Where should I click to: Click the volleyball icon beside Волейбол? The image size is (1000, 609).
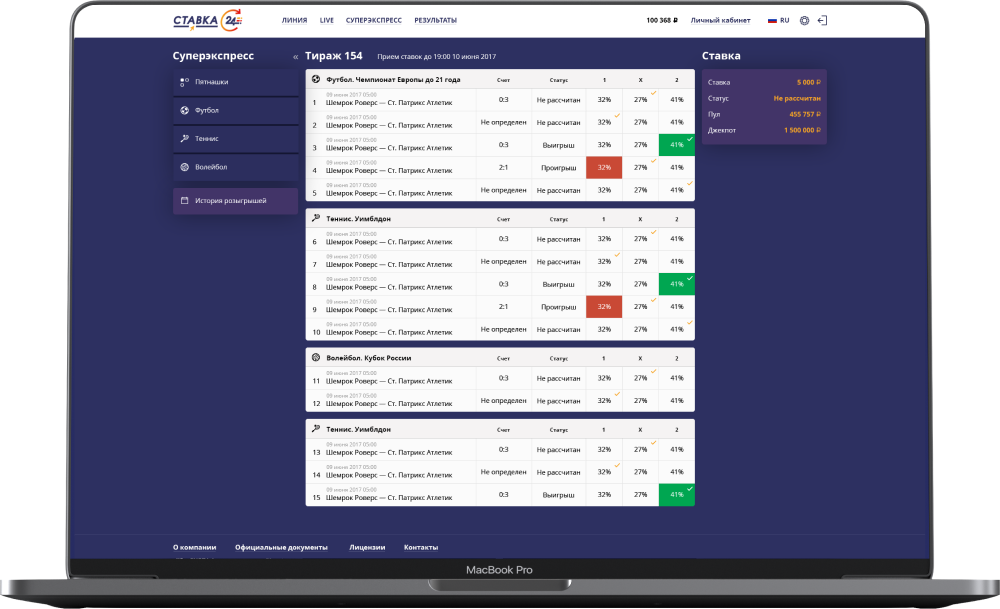coord(185,167)
